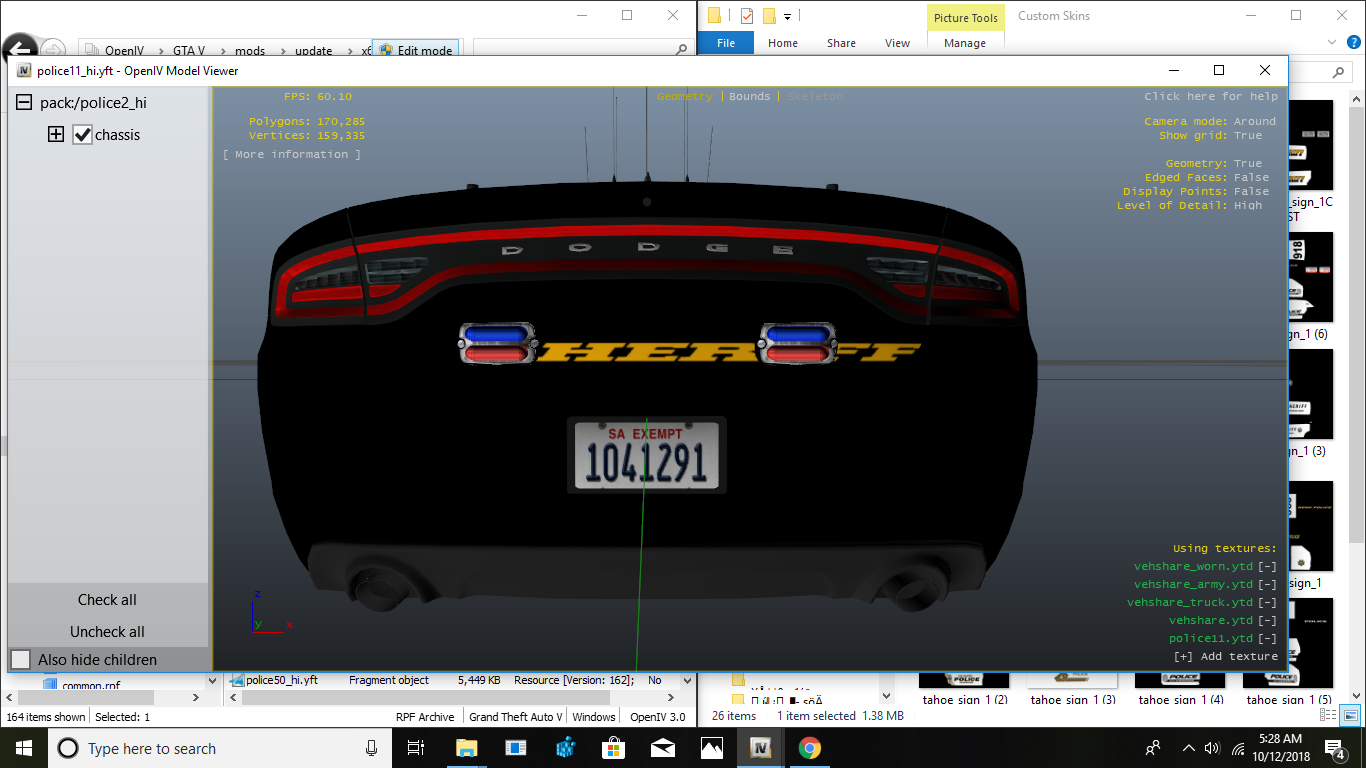Open File Explorer from the taskbar
The height and width of the screenshot is (768, 1366).
466,748
